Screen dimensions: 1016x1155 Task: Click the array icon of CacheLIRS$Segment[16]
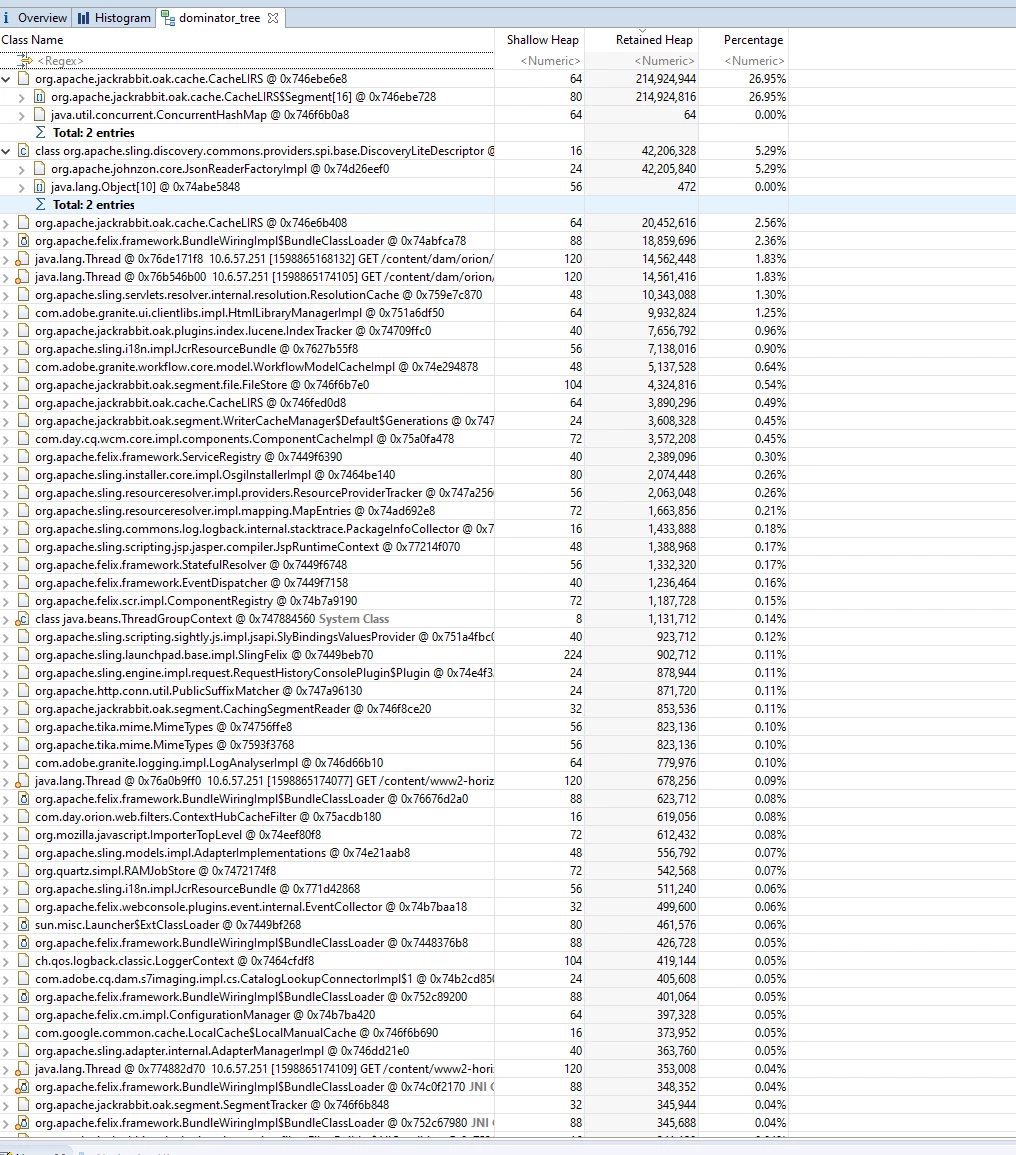[x=40, y=96]
